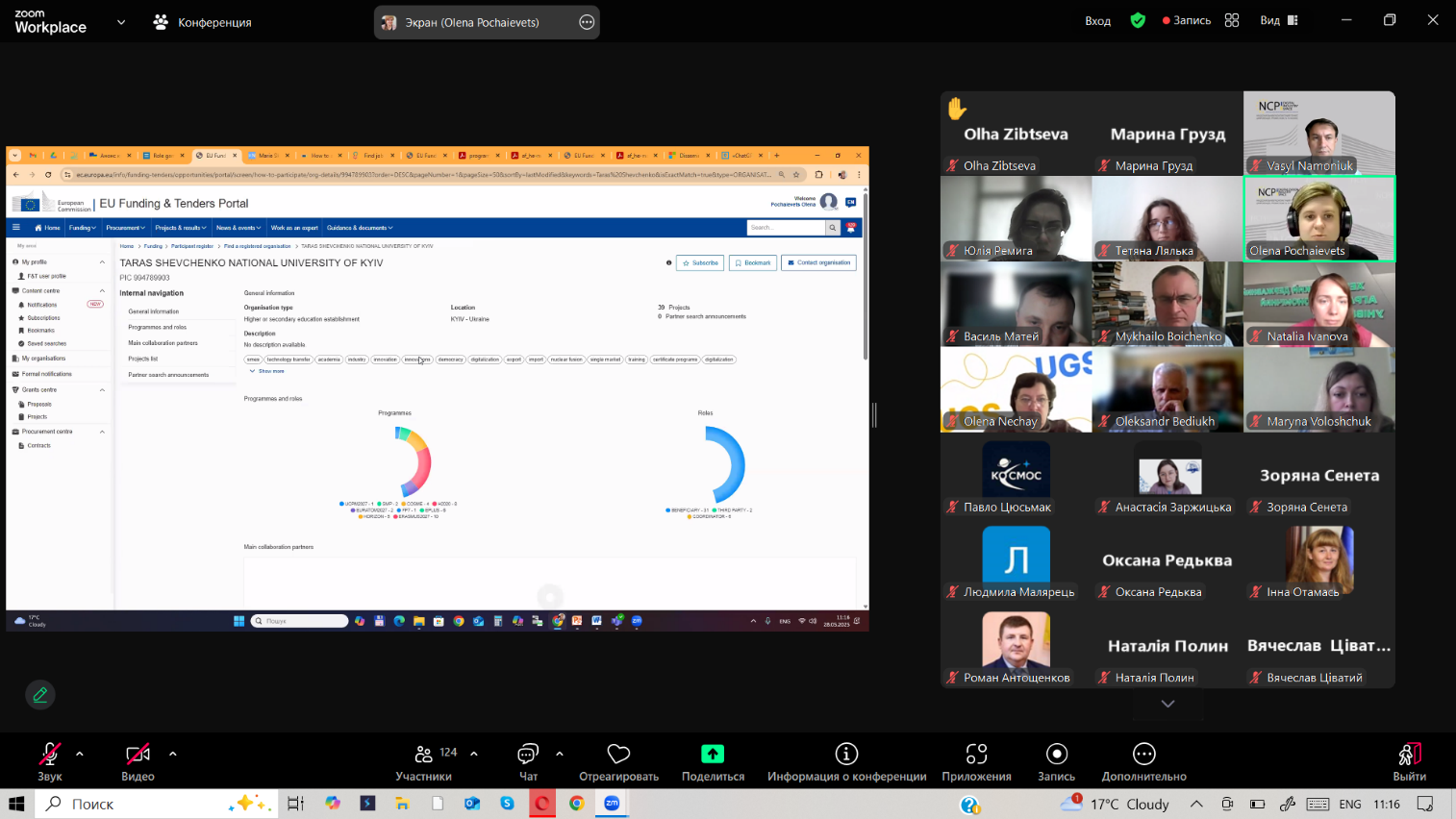Select Вячеслав Ціватий tile
The height and width of the screenshot is (819, 1456).
coord(1319,646)
